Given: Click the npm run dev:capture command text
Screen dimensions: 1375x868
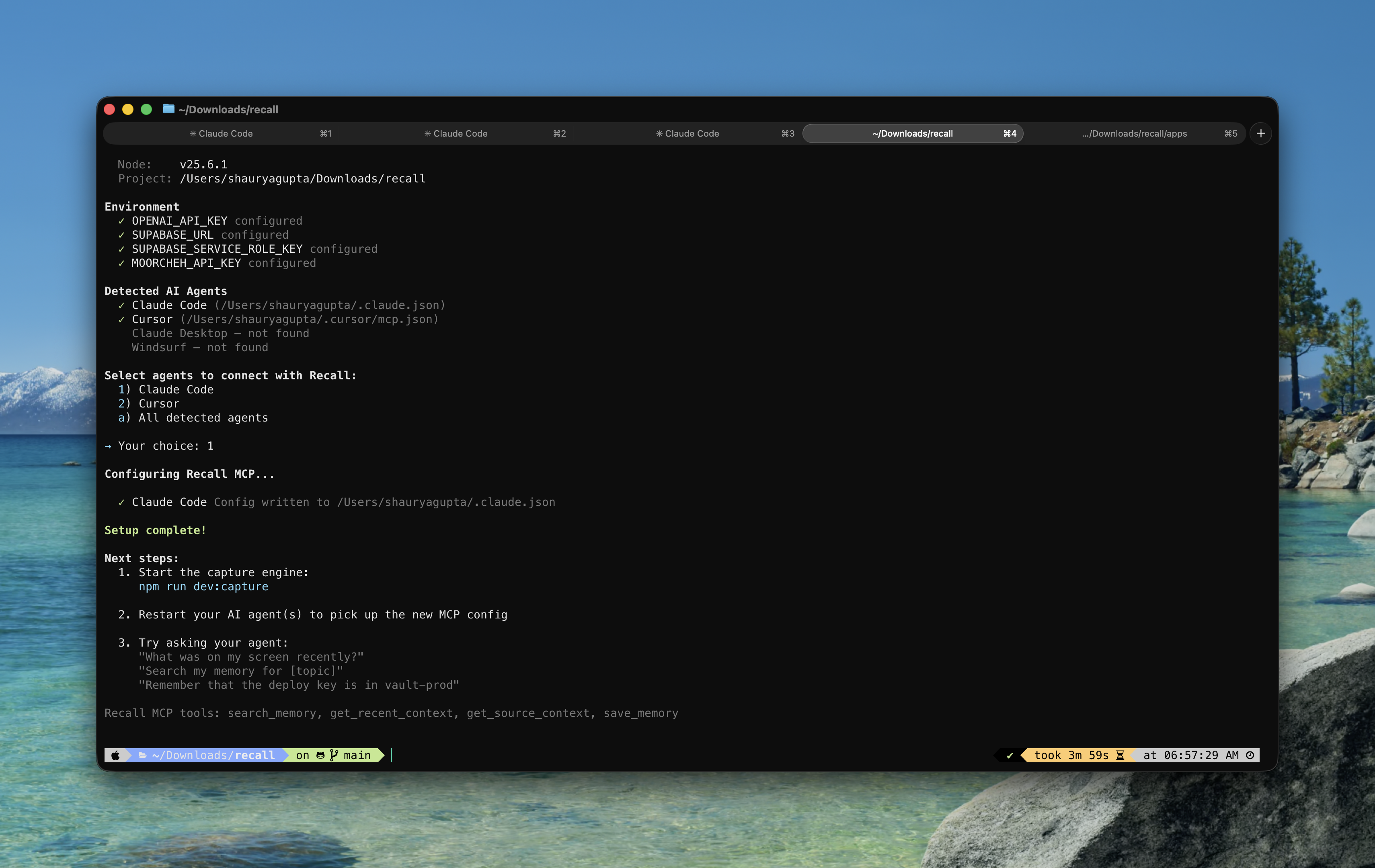Looking at the screenshot, I should coord(203,587).
